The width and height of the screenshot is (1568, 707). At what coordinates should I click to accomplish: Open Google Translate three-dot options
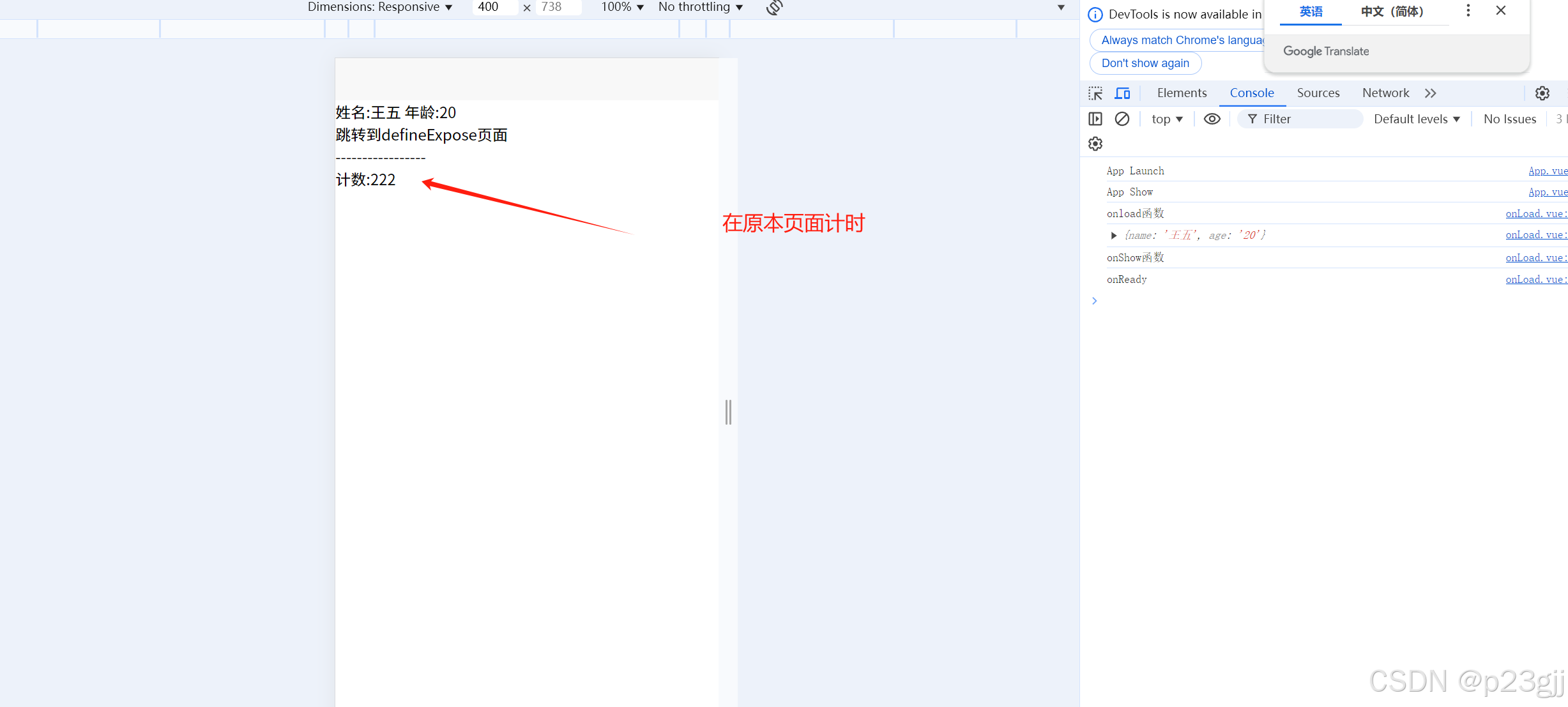click(1468, 10)
